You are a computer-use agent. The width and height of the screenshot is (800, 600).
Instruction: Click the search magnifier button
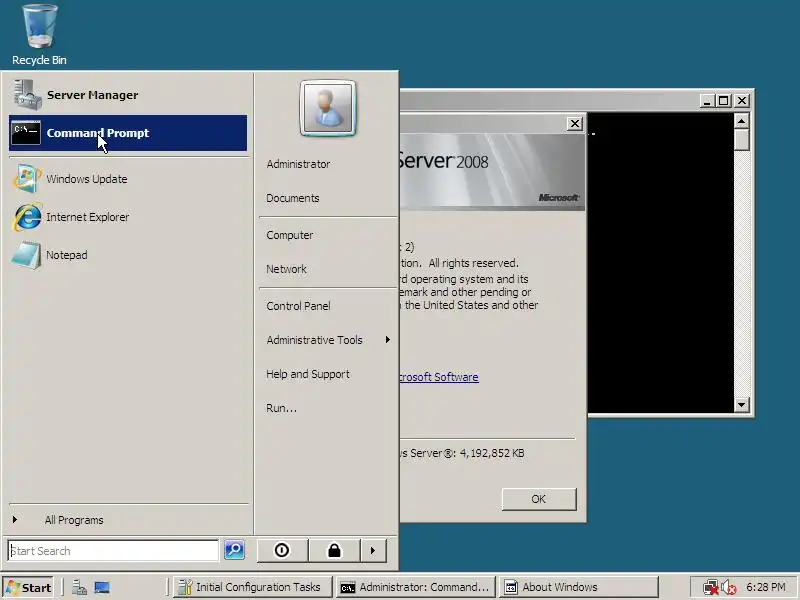[234, 550]
